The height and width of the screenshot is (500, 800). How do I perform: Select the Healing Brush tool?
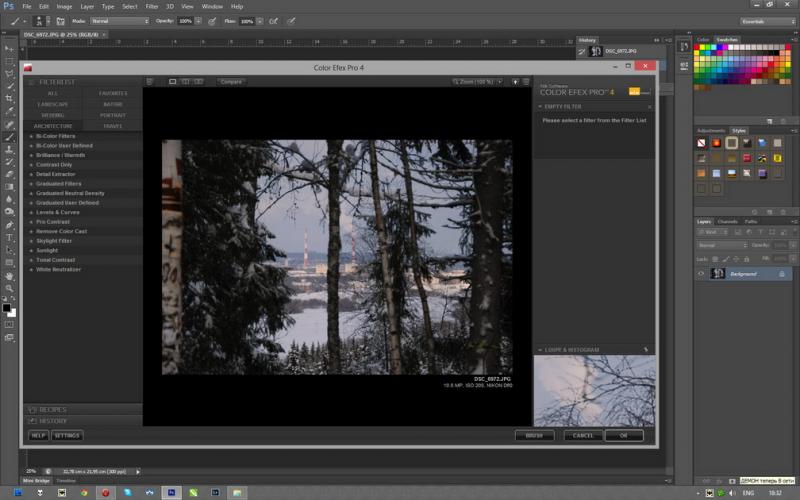[x=9, y=124]
